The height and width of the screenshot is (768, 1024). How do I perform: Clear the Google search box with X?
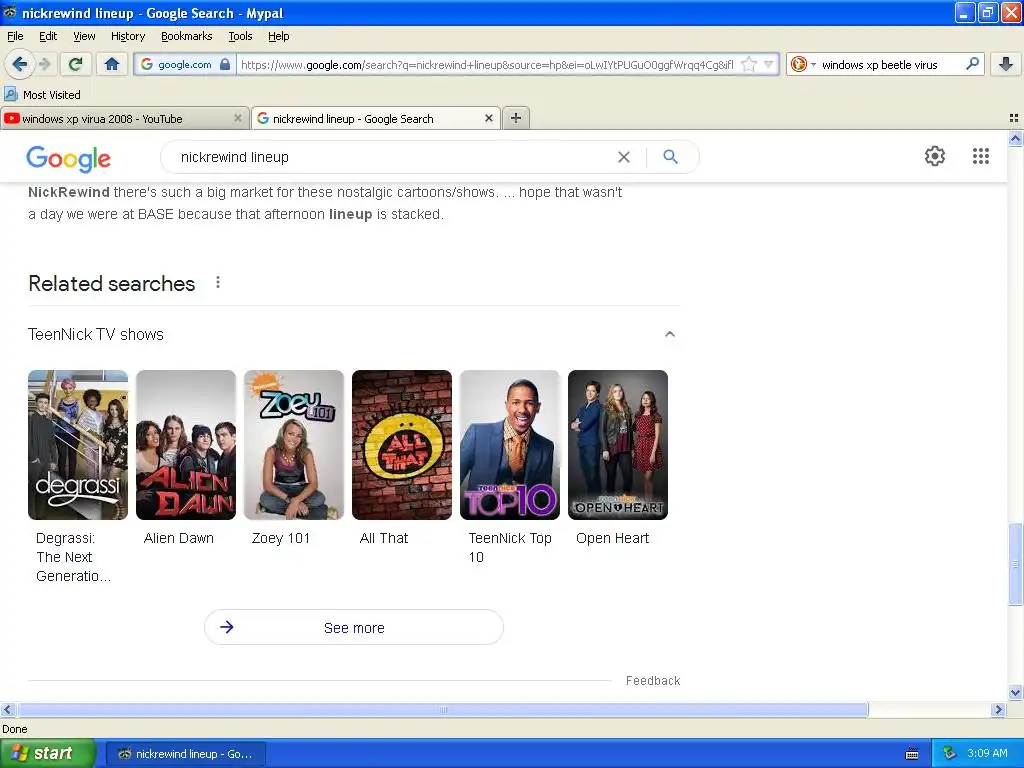(624, 157)
